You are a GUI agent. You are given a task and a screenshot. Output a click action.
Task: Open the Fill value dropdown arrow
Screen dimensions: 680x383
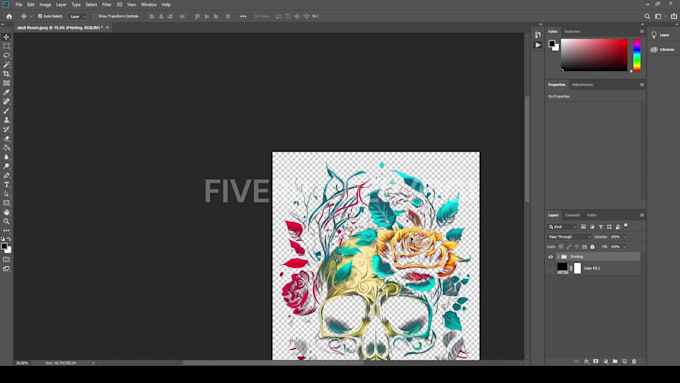(624, 246)
